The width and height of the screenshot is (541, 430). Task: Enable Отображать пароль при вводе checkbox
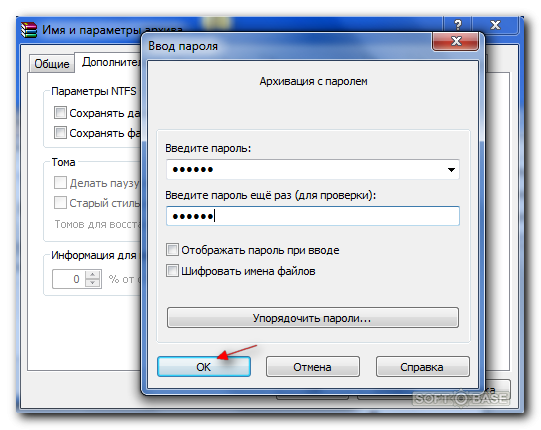172,250
